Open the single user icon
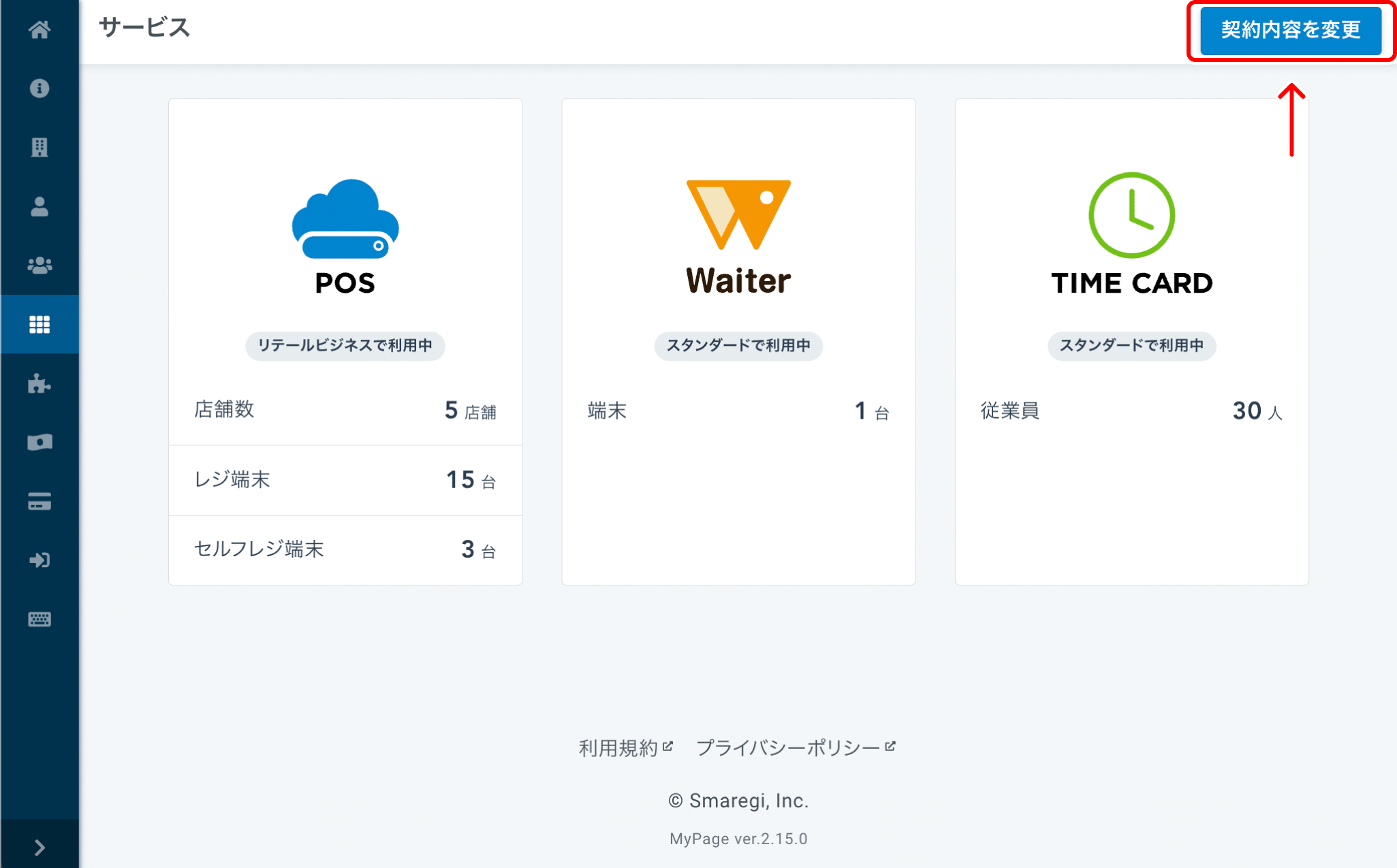Viewport: 1397px width, 868px height. coord(40,206)
